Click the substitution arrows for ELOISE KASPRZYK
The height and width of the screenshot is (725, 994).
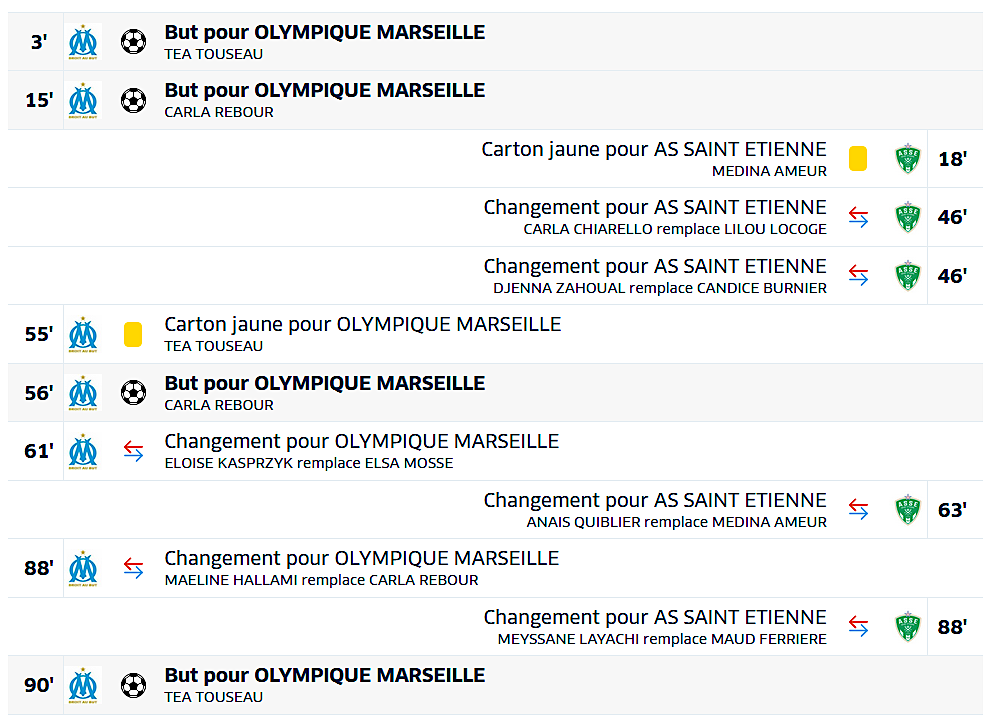click(x=133, y=451)
